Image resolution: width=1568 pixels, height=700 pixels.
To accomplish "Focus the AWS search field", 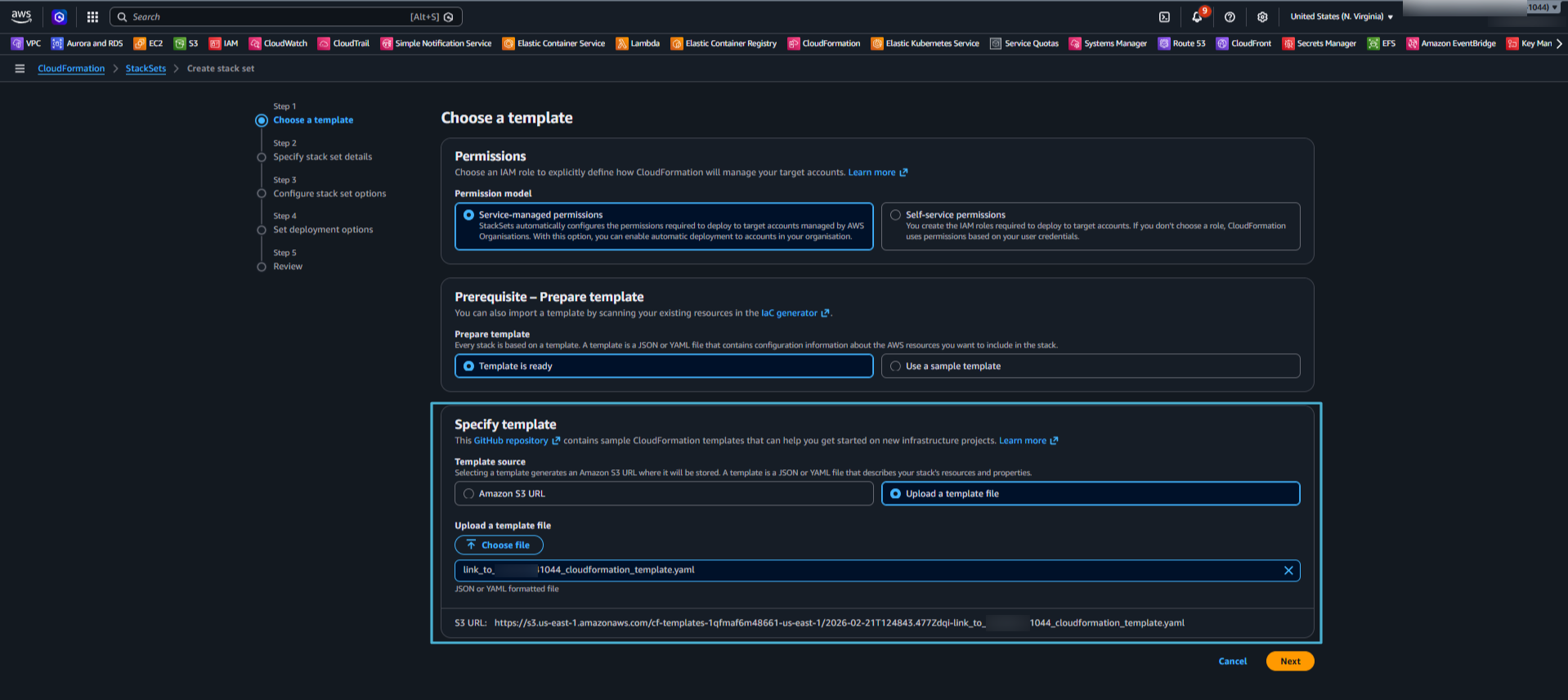I will 270,16.
